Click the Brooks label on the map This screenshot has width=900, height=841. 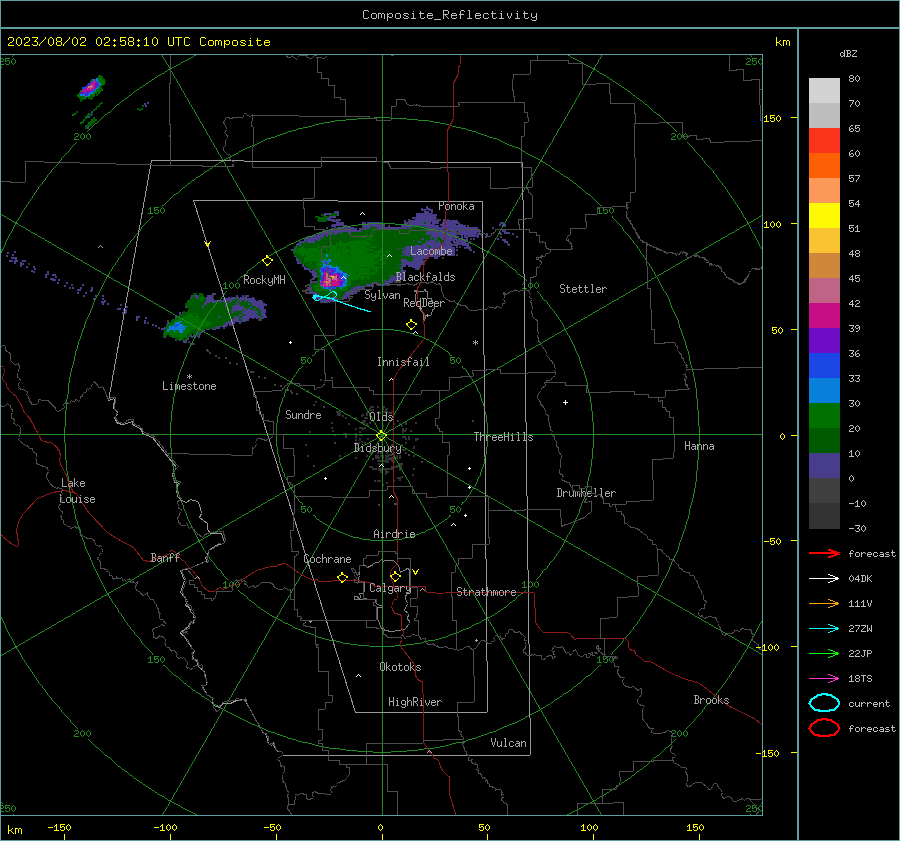[711, 700]
